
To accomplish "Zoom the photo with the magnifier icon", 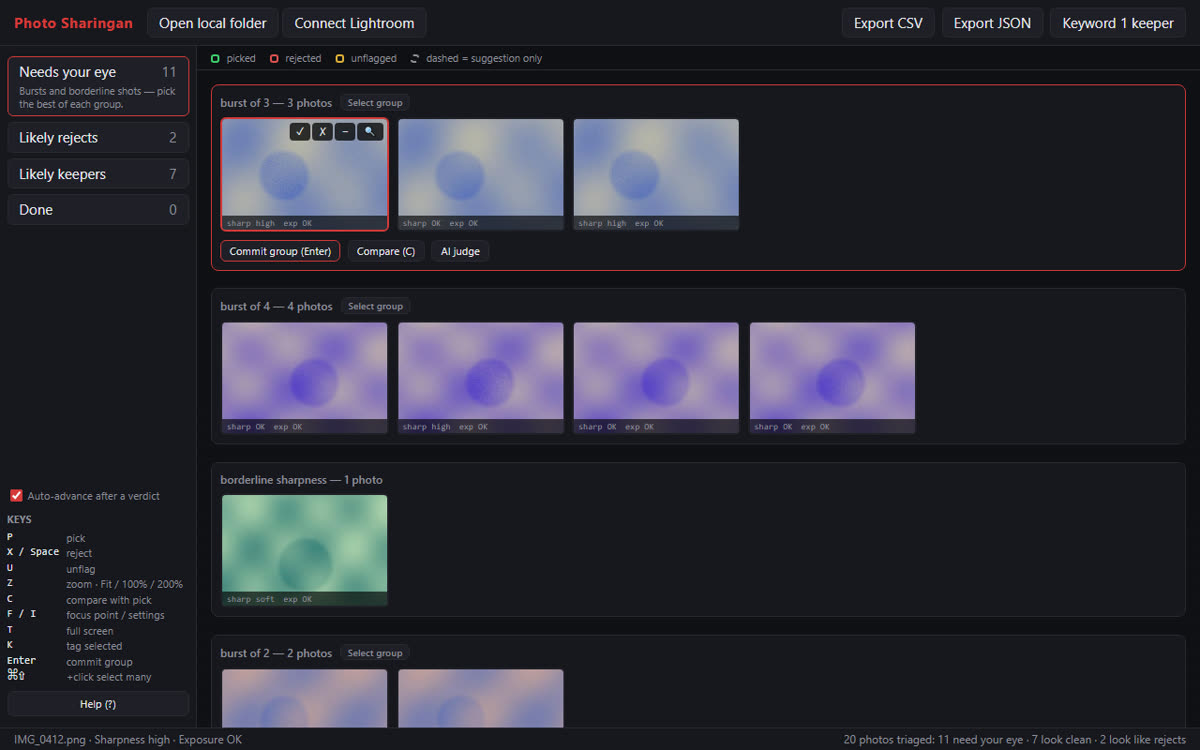I will (370, 132).
